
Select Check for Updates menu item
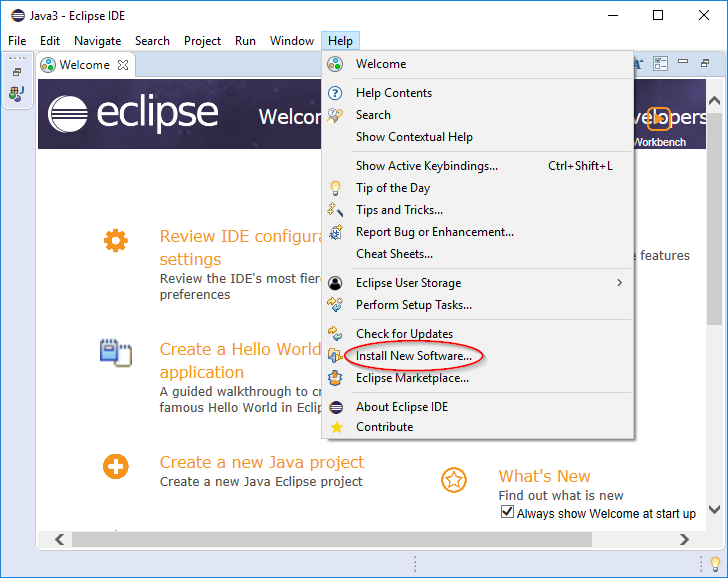click(404, 334)
